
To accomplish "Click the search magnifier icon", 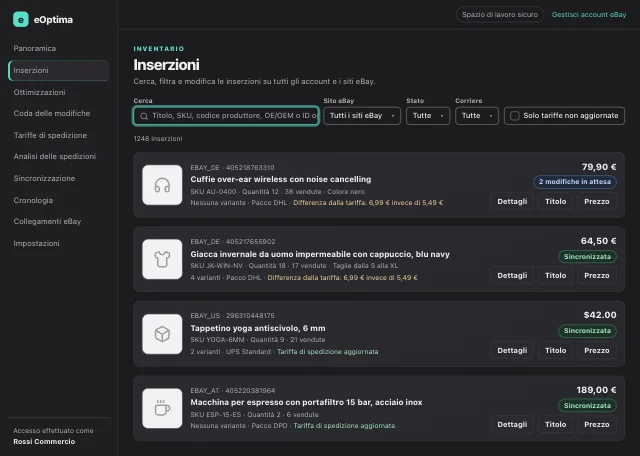I will [144, 116].
